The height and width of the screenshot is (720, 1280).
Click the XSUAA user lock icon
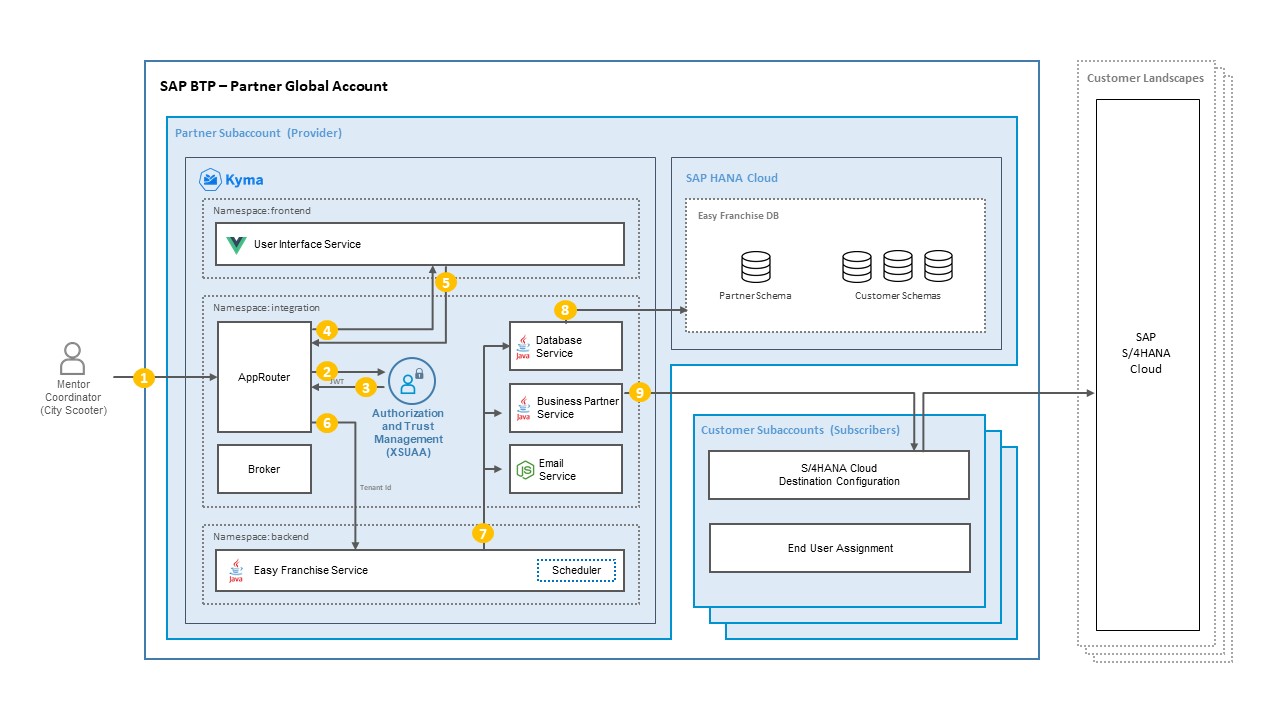(411, 381)
